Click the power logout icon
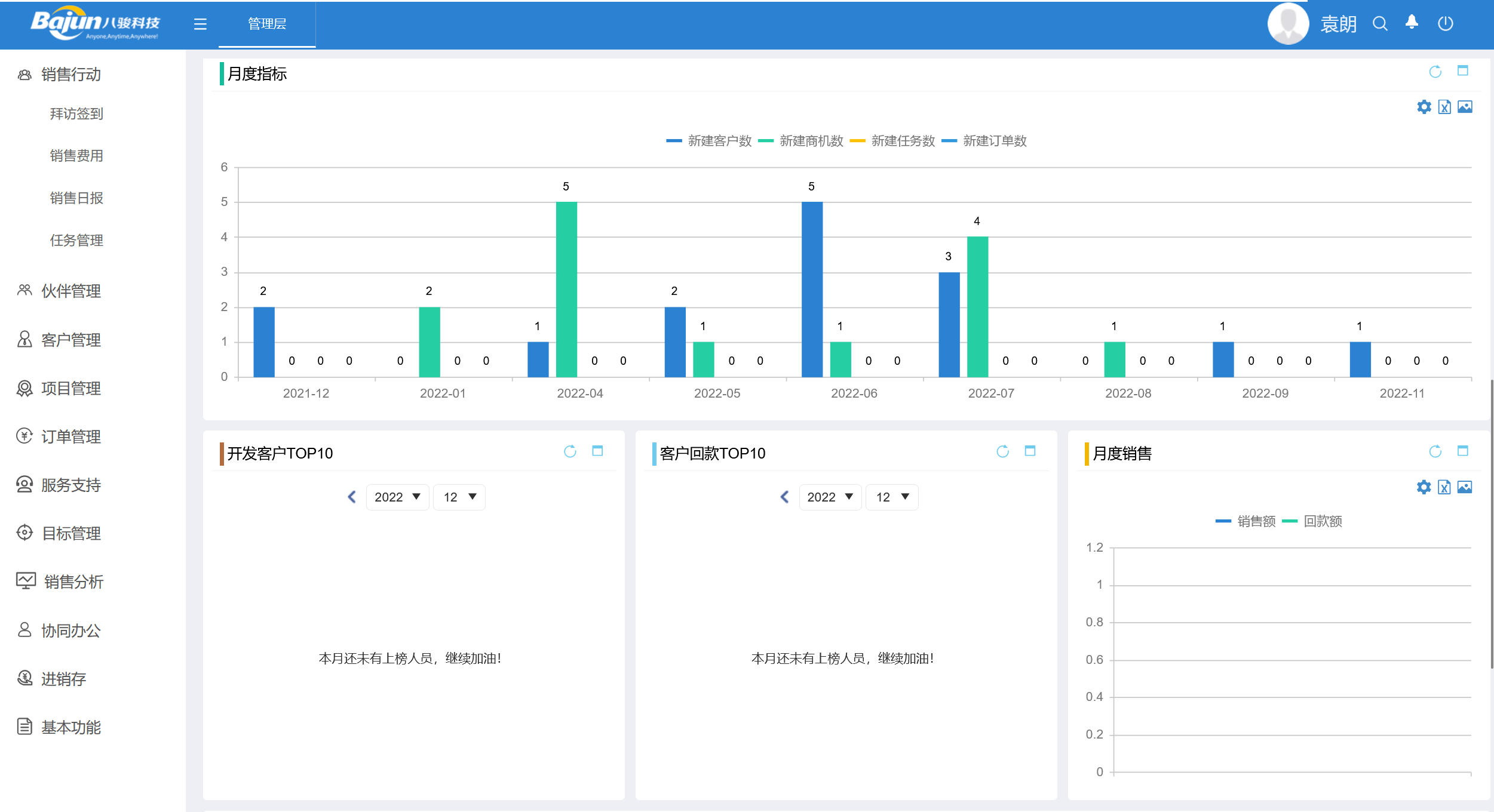Viewport: 1494px width, 812px height. click(x=1445, y=24)
